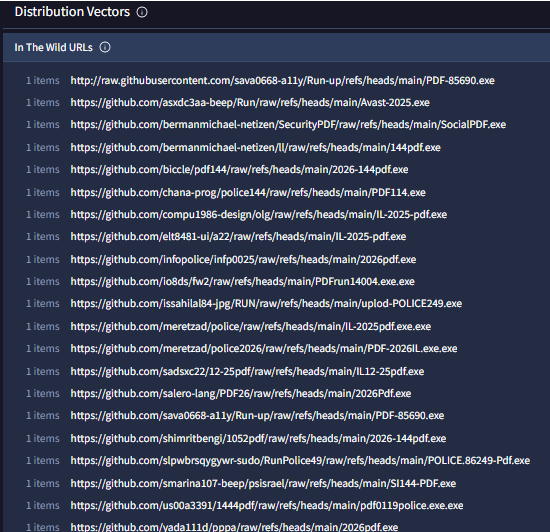The image size is (550, 532).
Task: Open the raw.githubusercontent.com PDF-85690.exe URL
Action: pos(282,81)
